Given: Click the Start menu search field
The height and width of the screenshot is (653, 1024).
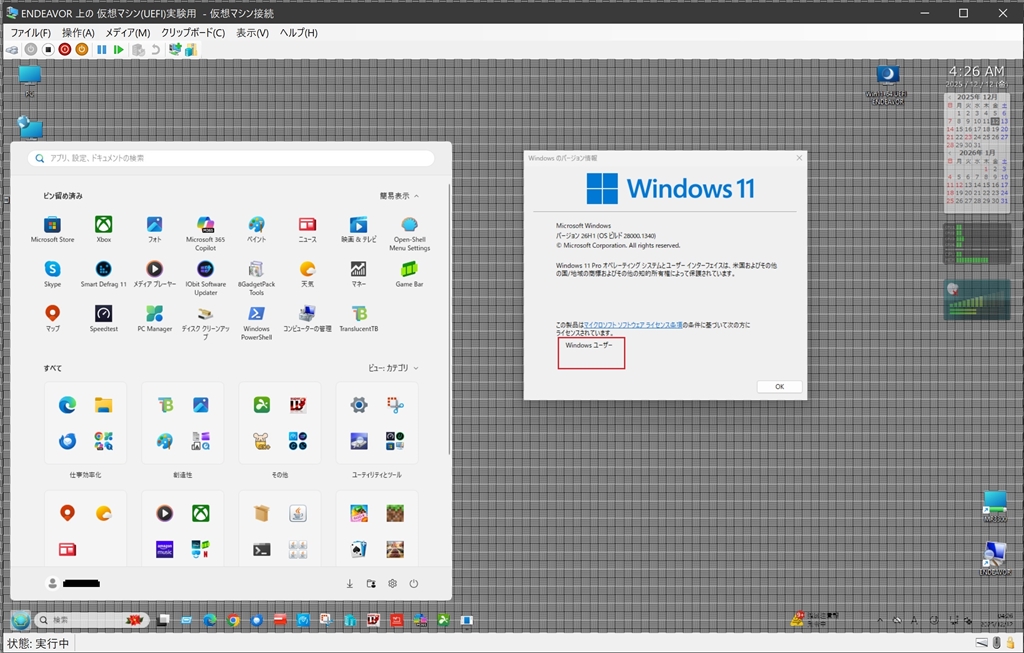Looking at the screenshot, I should pos(232,158).
